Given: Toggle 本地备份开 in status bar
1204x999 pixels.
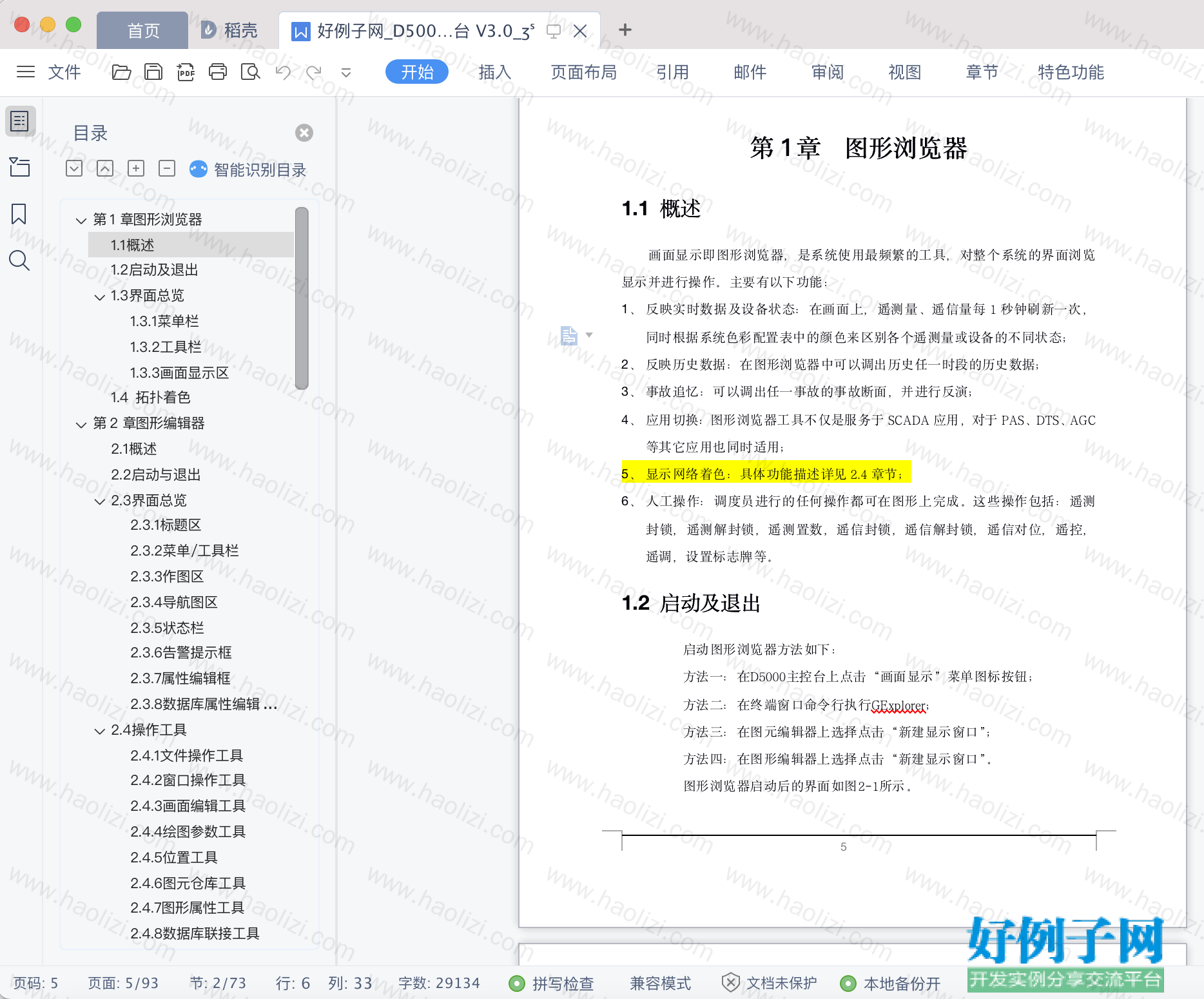Looking at the screenshot, I should [891, 984].
